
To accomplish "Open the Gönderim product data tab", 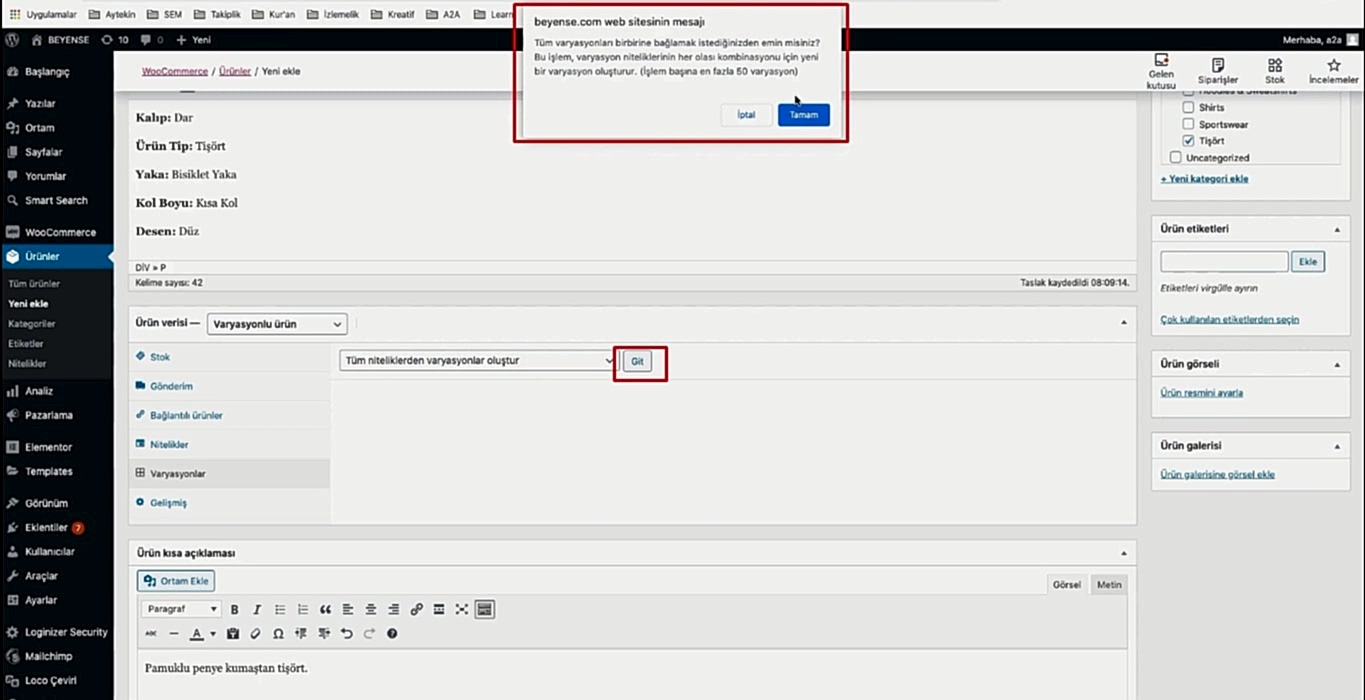I will [229, 386].
